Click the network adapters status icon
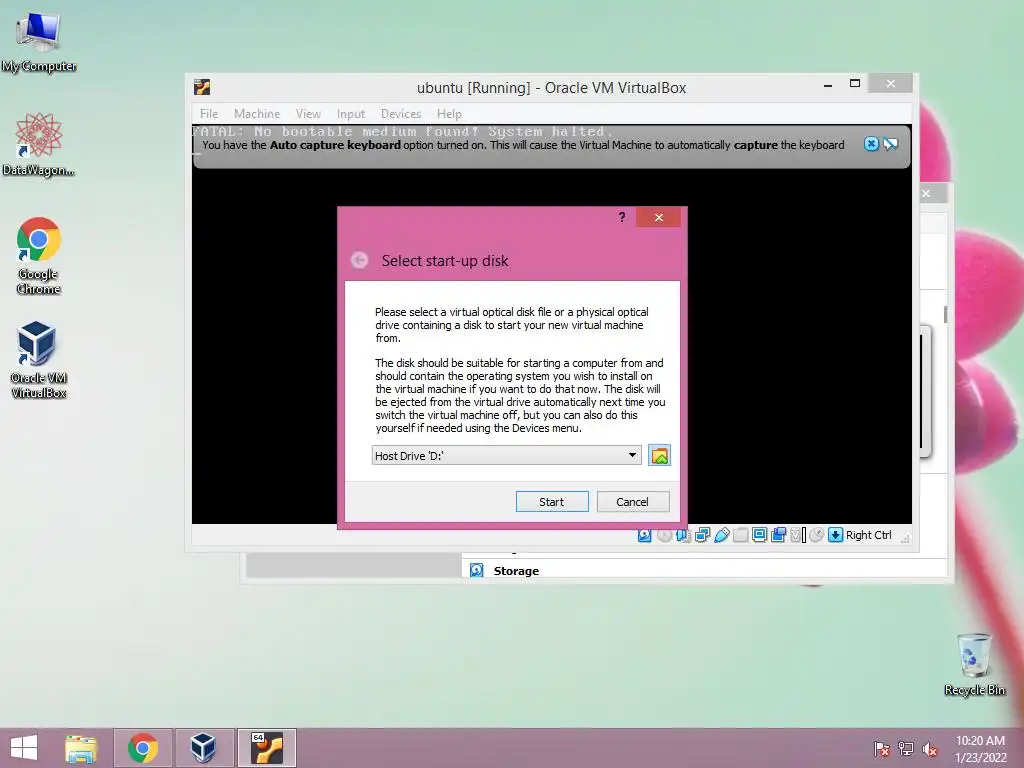This screenshot has width=1024, height=768. (x=702, y=535)
